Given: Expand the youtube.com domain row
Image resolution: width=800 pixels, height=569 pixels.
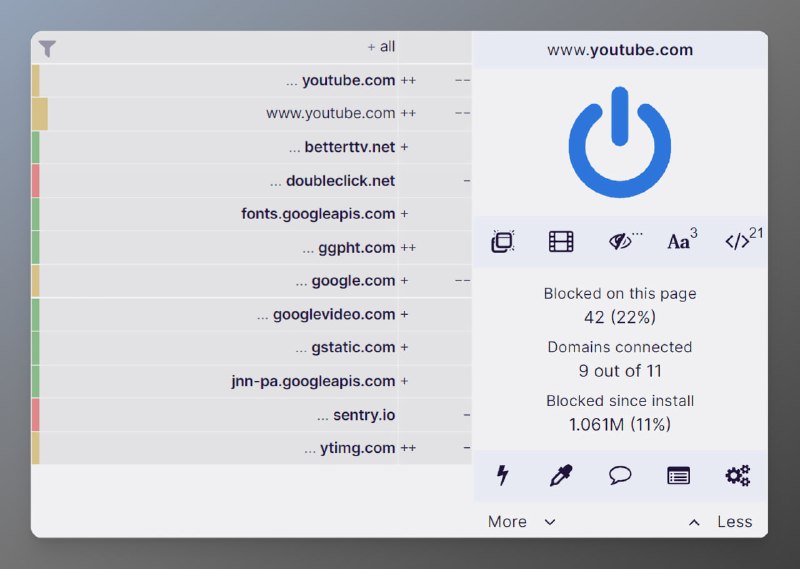Looking at the screenshot, I should click(342, 80).
